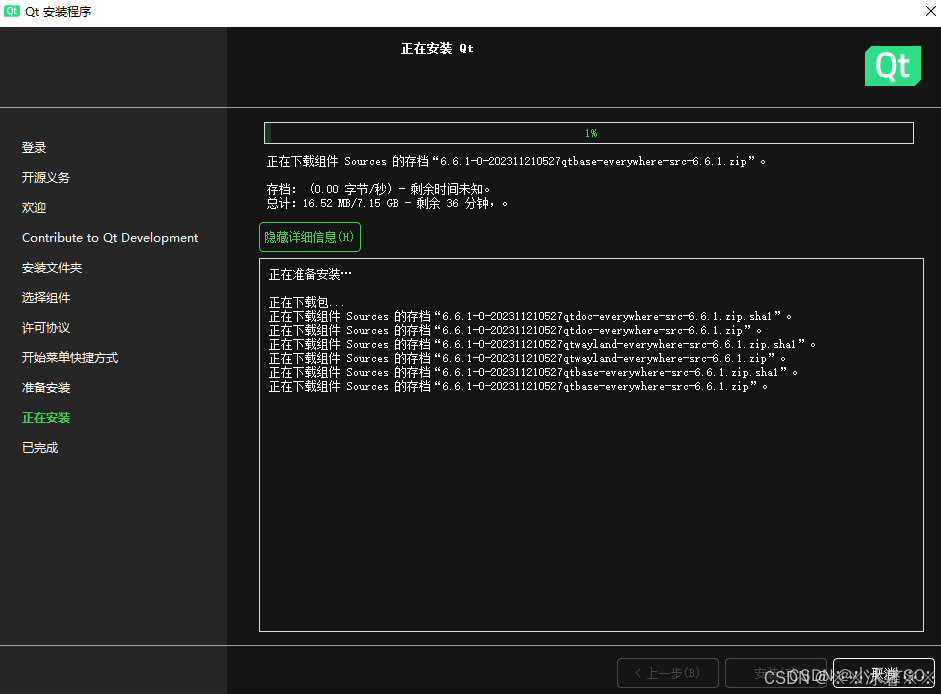Click the download status text above 存档 line
Screen dimensions: 941x694
[x=516, y=161]
